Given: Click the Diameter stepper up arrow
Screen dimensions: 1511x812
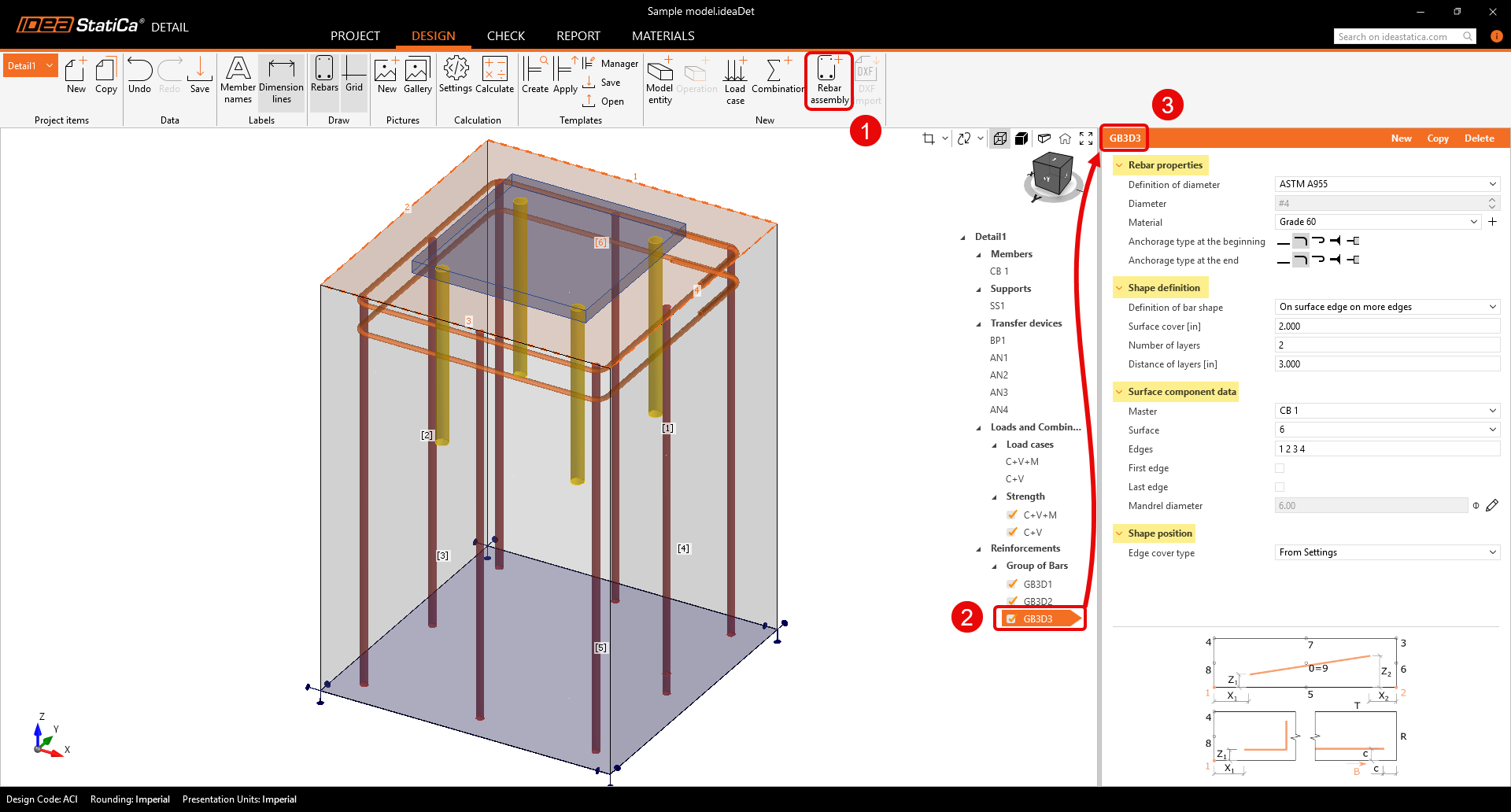Looking at the screenshot, I should point(1492,200).
